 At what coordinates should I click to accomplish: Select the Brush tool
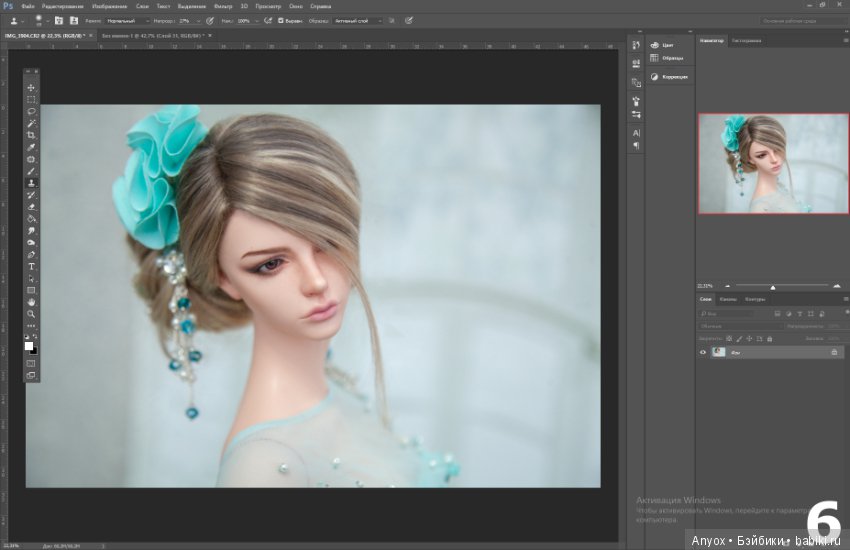tap(31, 171)
